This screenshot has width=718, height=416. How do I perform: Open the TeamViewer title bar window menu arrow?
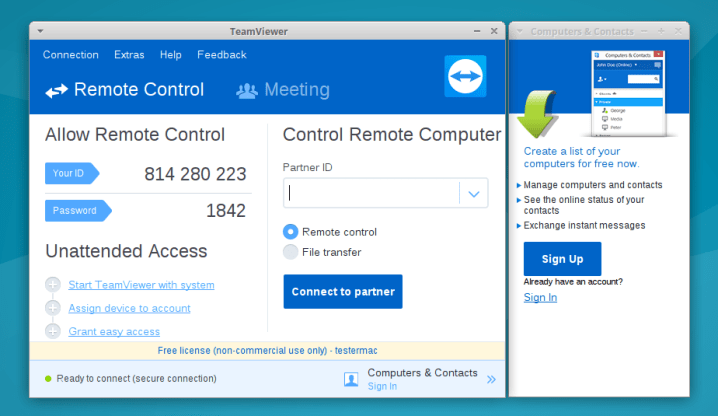click(x=40, y=31)
